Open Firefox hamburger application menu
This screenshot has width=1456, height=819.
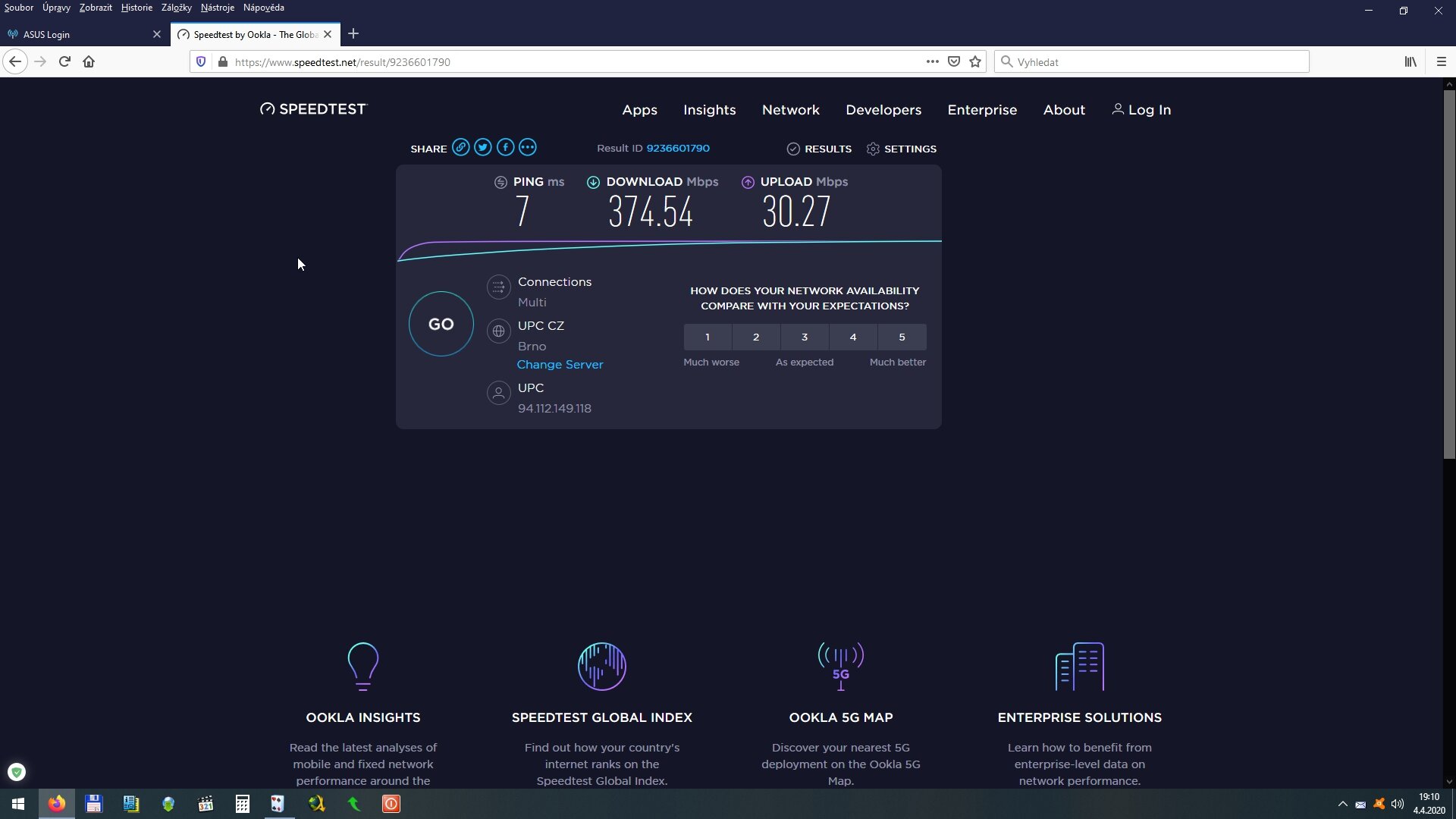(1442, 62)
